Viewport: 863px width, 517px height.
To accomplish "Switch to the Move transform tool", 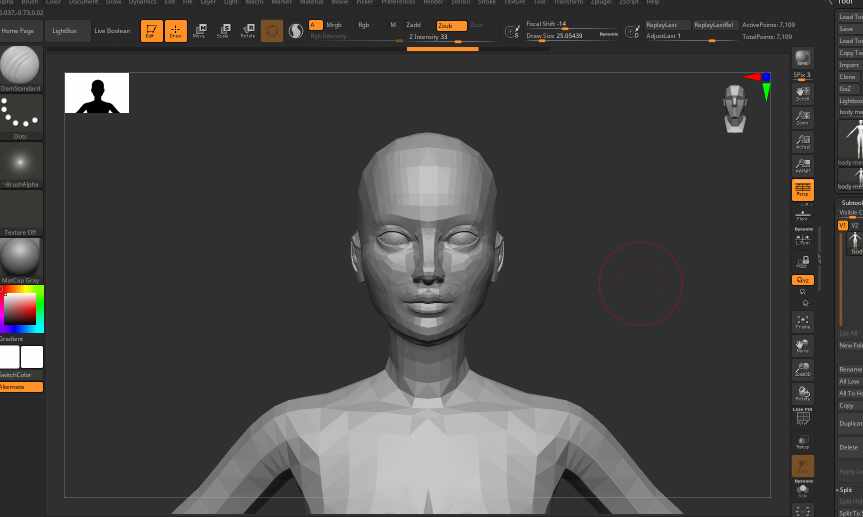I will click(199, 31).
